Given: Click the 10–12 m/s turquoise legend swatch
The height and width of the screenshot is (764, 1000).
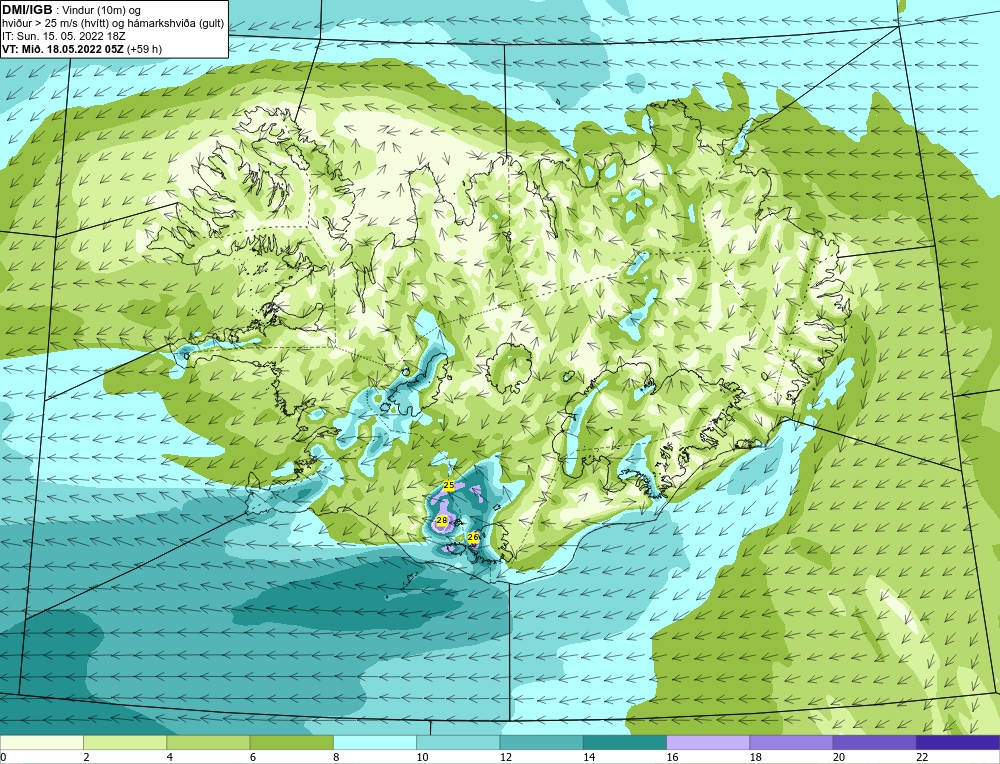Looking at the screenshot, I should click(458, 742).
